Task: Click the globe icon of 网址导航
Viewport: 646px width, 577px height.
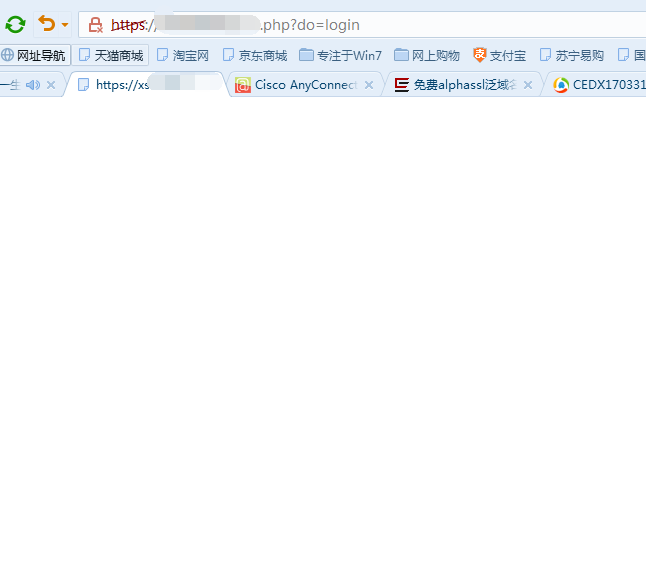Action: point(7,55)
